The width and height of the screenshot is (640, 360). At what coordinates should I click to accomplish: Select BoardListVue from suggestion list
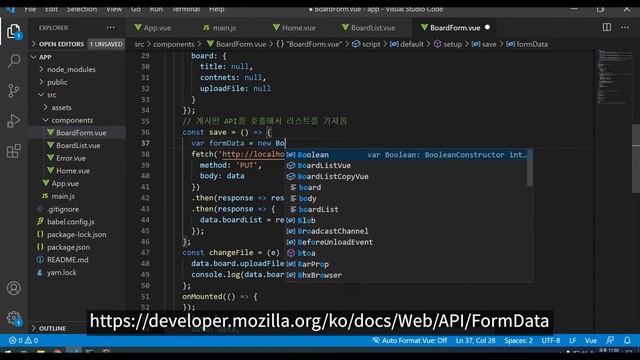click(x=406, y=165)
